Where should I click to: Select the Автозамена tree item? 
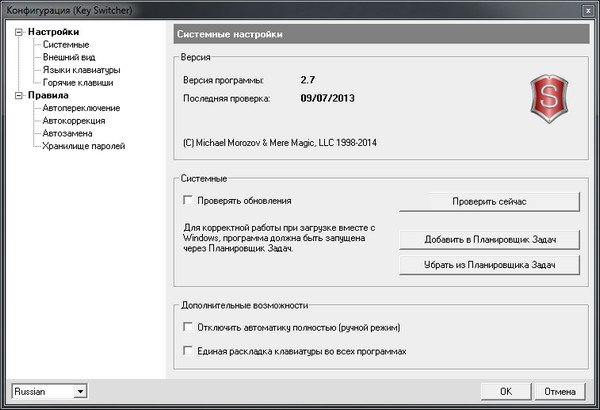click(x=69, y=134)
